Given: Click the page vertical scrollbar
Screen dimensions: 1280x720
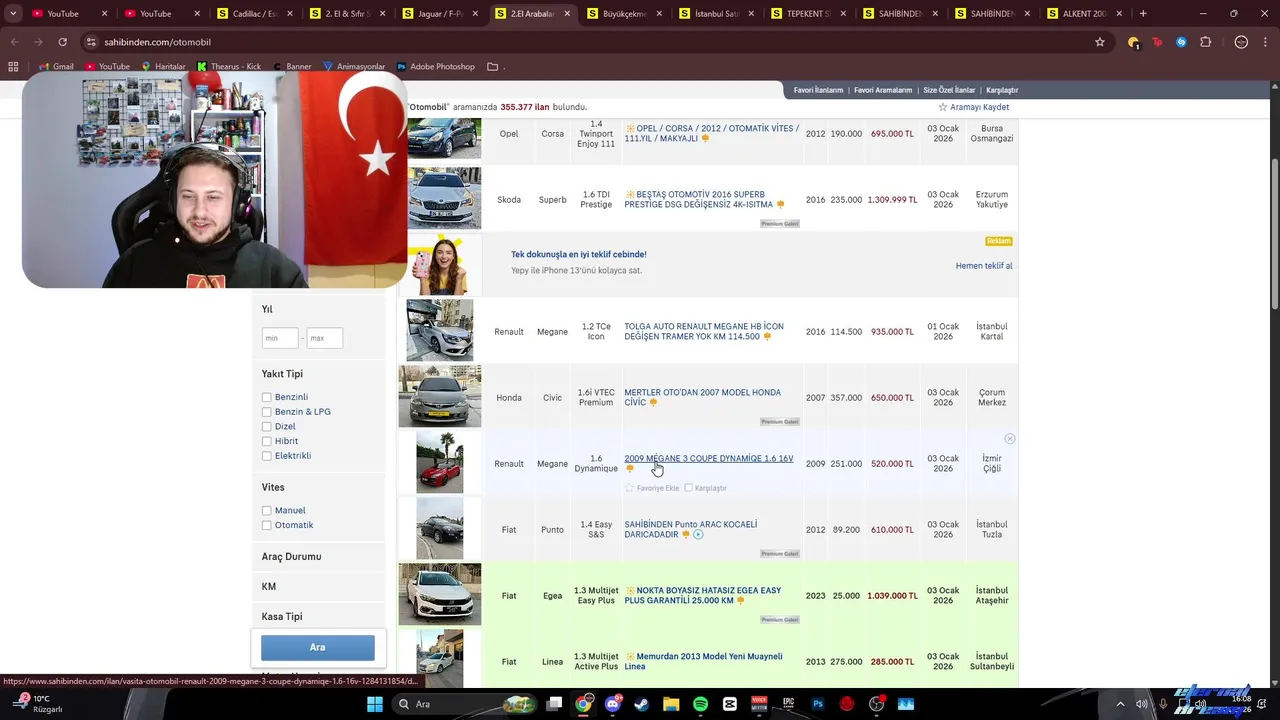Looking at the screenshot, I should coord(1273,235).
